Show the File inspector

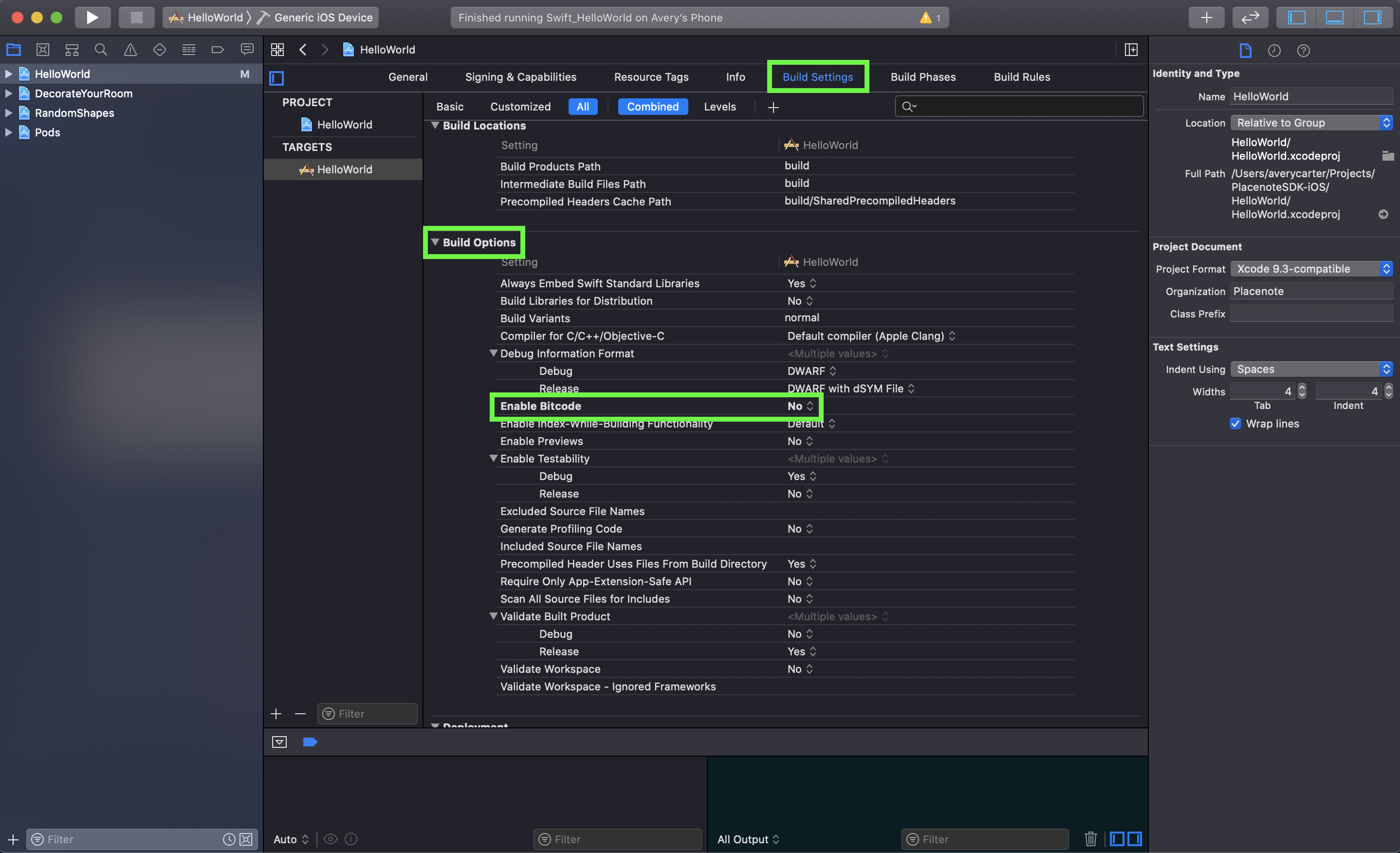pos(1245,51)
